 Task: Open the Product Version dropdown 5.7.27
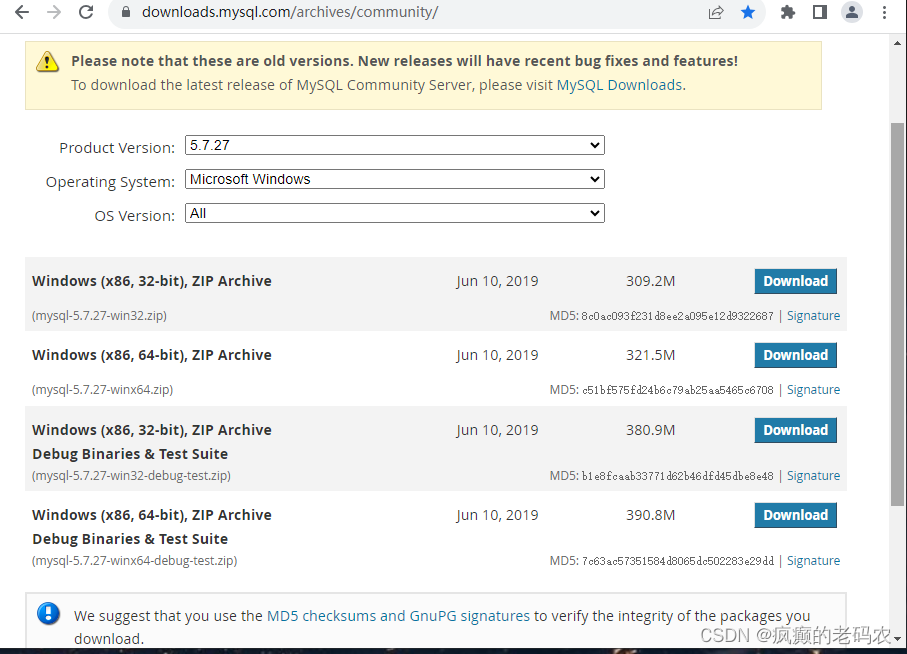(x=394, y=145)
